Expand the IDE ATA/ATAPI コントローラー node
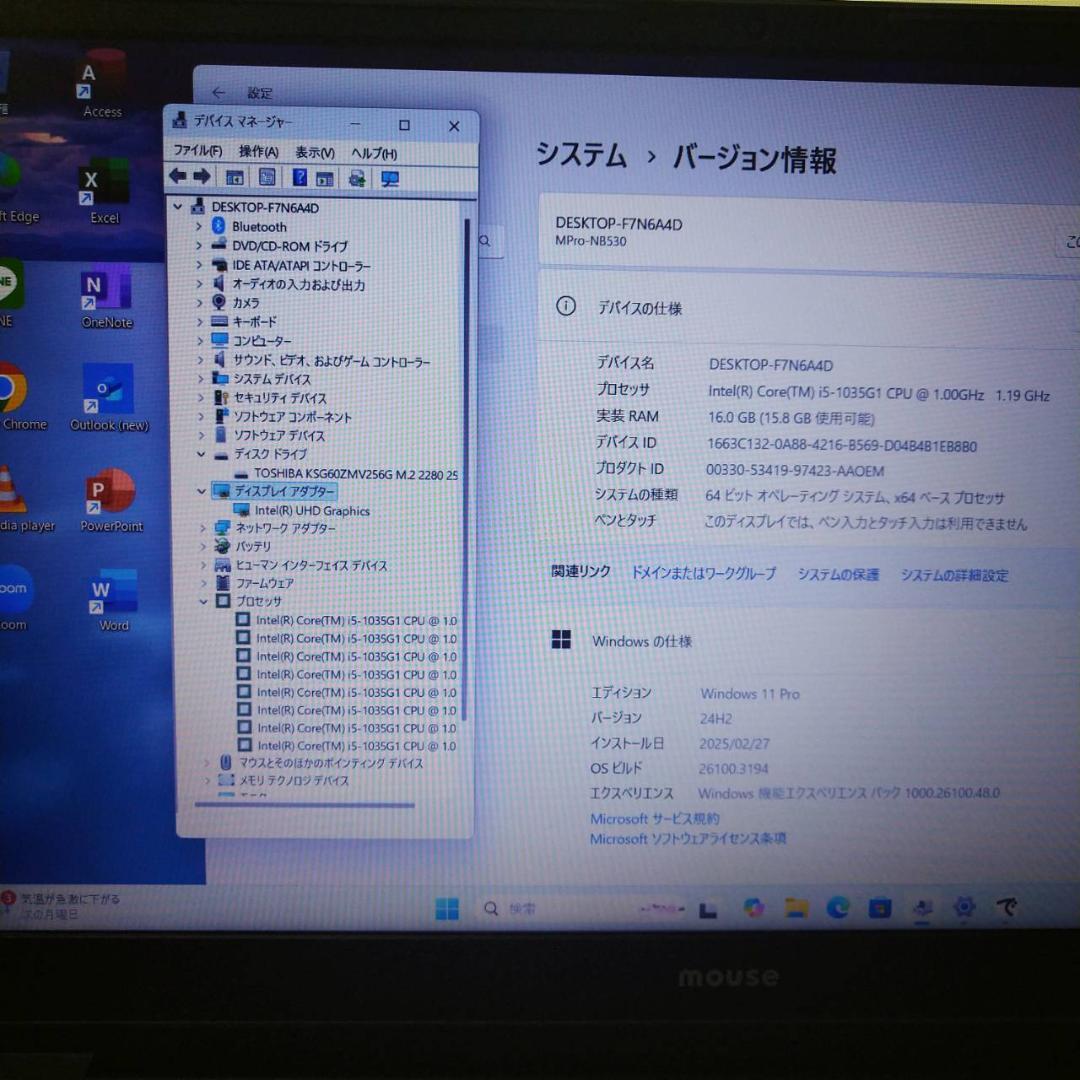 (199, 264)
